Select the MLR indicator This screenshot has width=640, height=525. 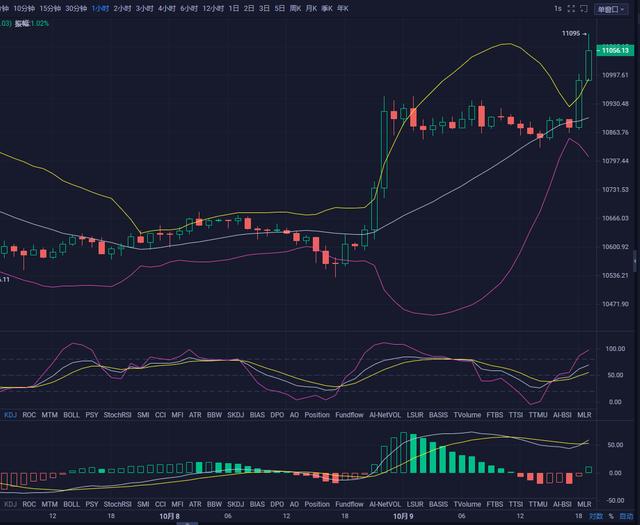(x=584, y=414)
